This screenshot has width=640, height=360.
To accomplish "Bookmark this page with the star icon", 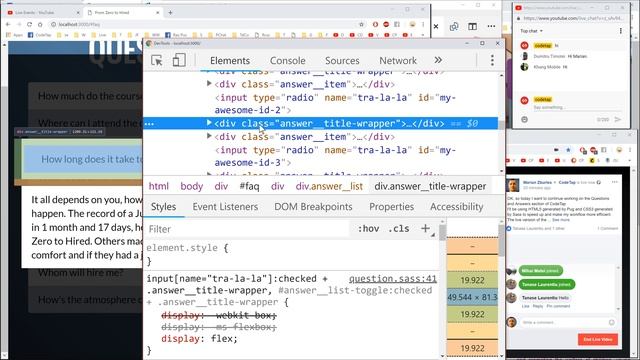I will (x=361, y=24).
